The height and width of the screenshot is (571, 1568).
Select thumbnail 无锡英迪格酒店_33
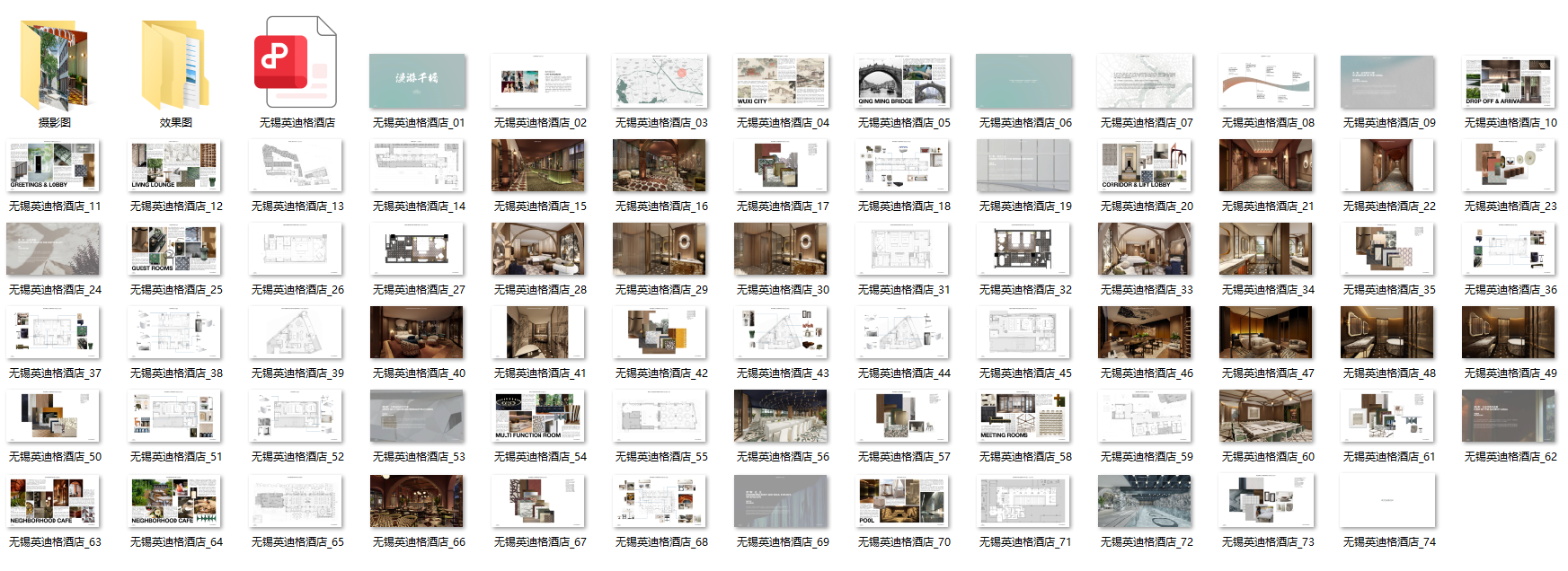[1146, 249]
